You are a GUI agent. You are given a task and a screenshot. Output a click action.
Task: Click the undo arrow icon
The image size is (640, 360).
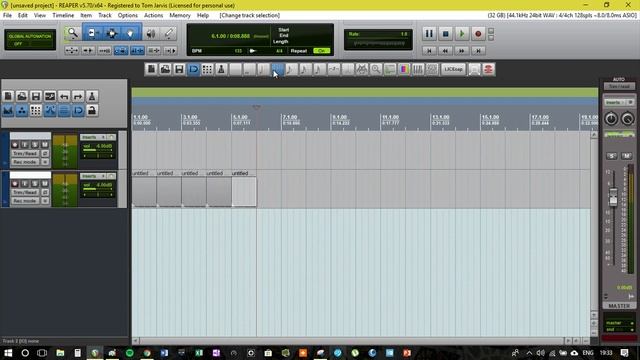click(x=64, y=96)
